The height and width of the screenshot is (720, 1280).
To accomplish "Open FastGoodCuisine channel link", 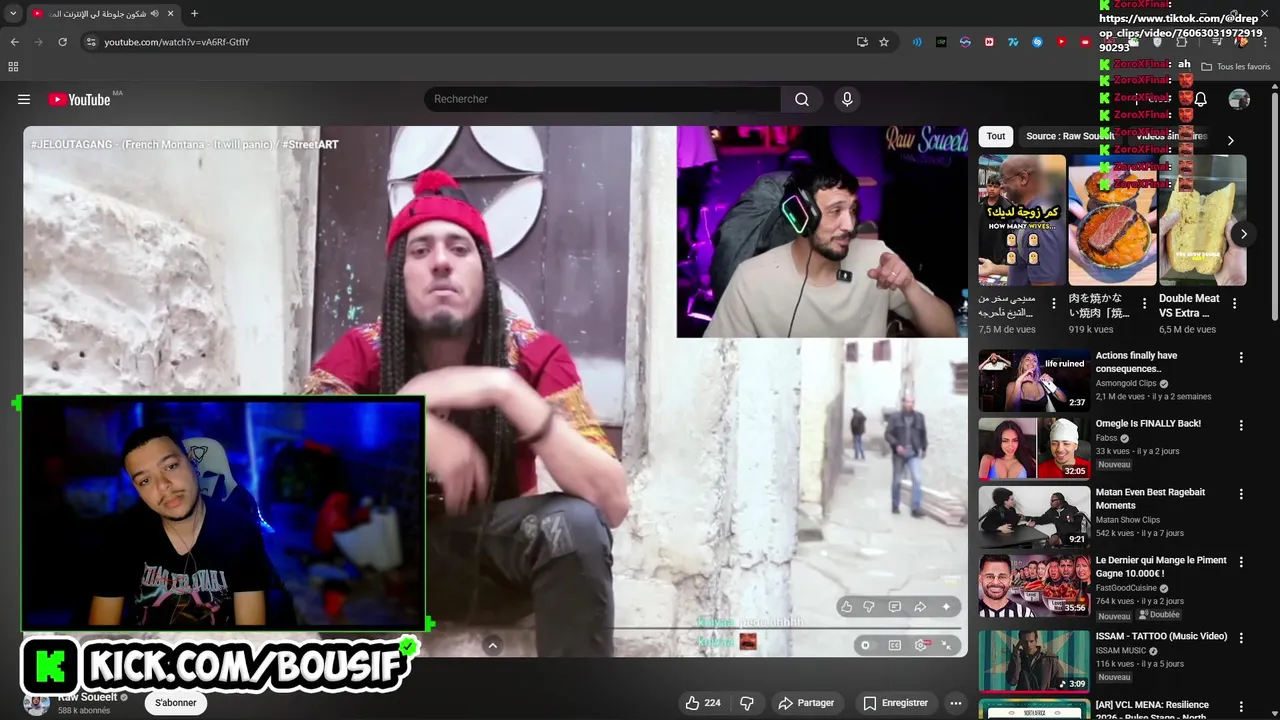I will coord(1126,588).
